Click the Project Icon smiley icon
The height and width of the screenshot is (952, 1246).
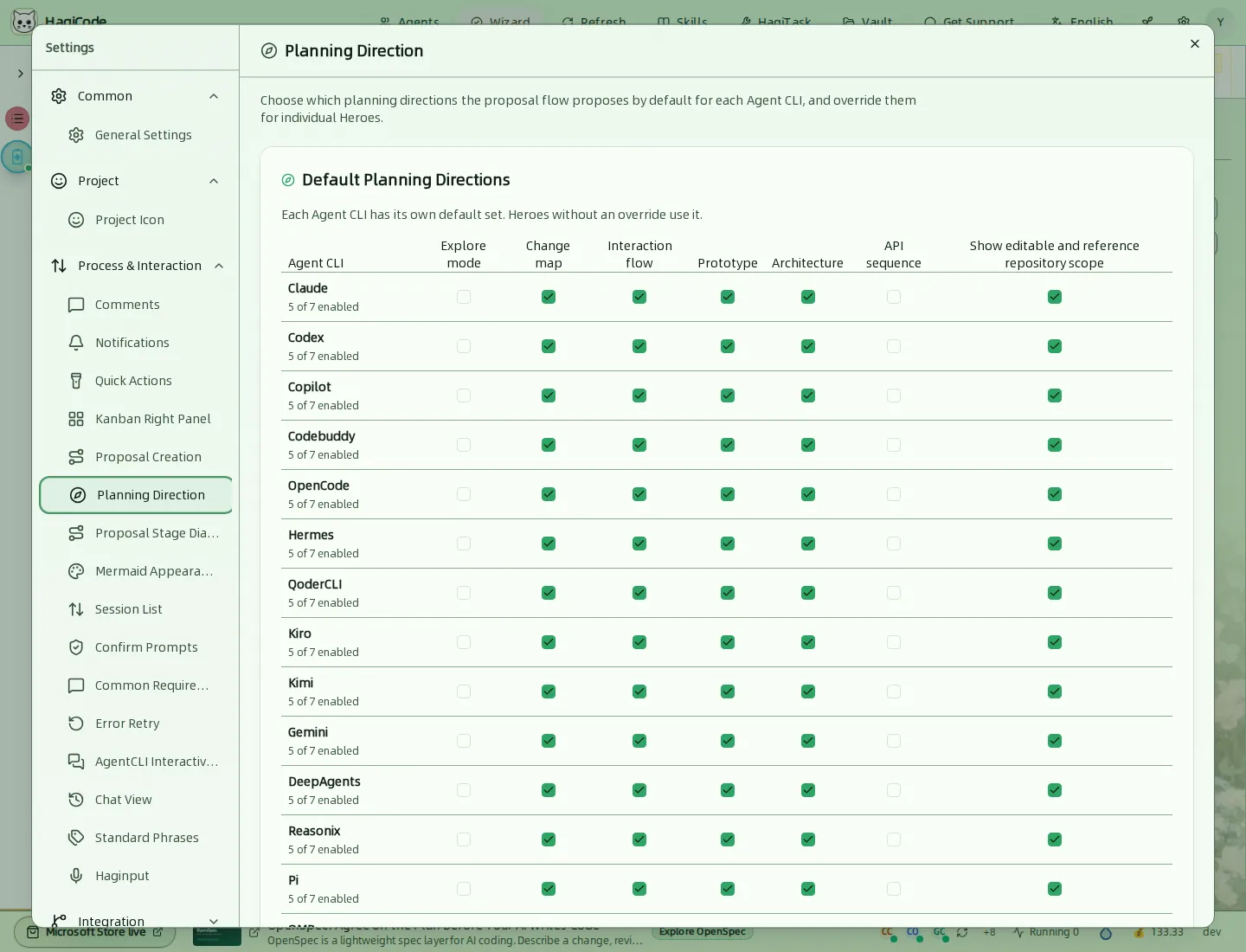(x=76, y=220)
